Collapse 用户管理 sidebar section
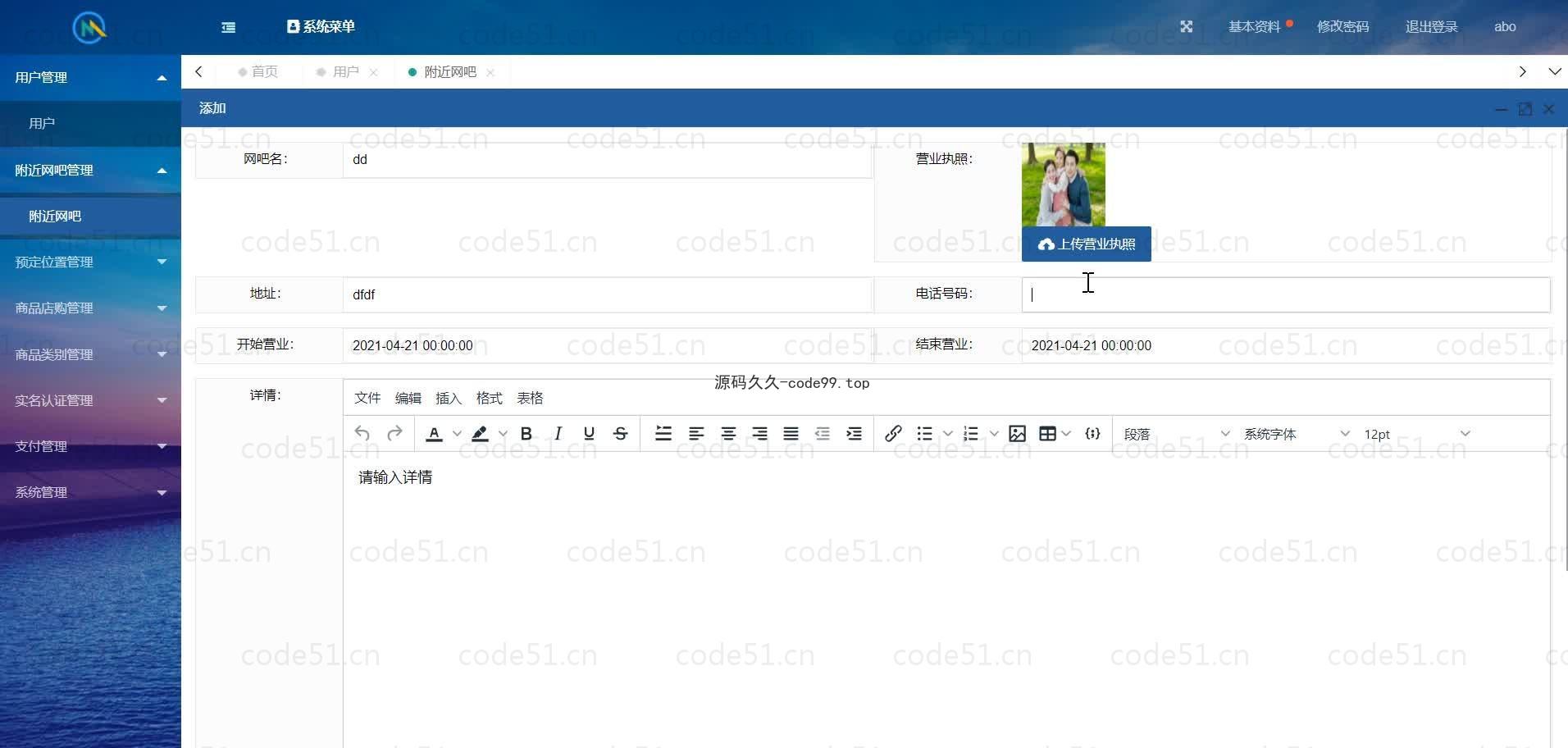The height and width of the screenshot is (748, 1568). click(90, 77)
